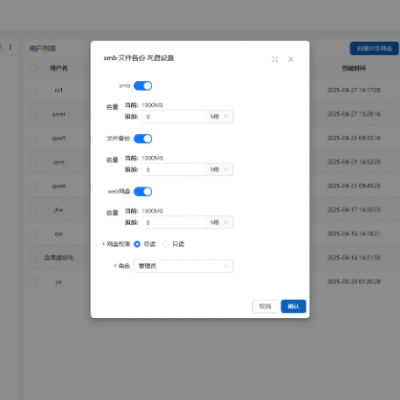Open the MB unit dropdown under 文件备份 capacity
Viewport: 400px width, 400px height.
pos(219,170)
